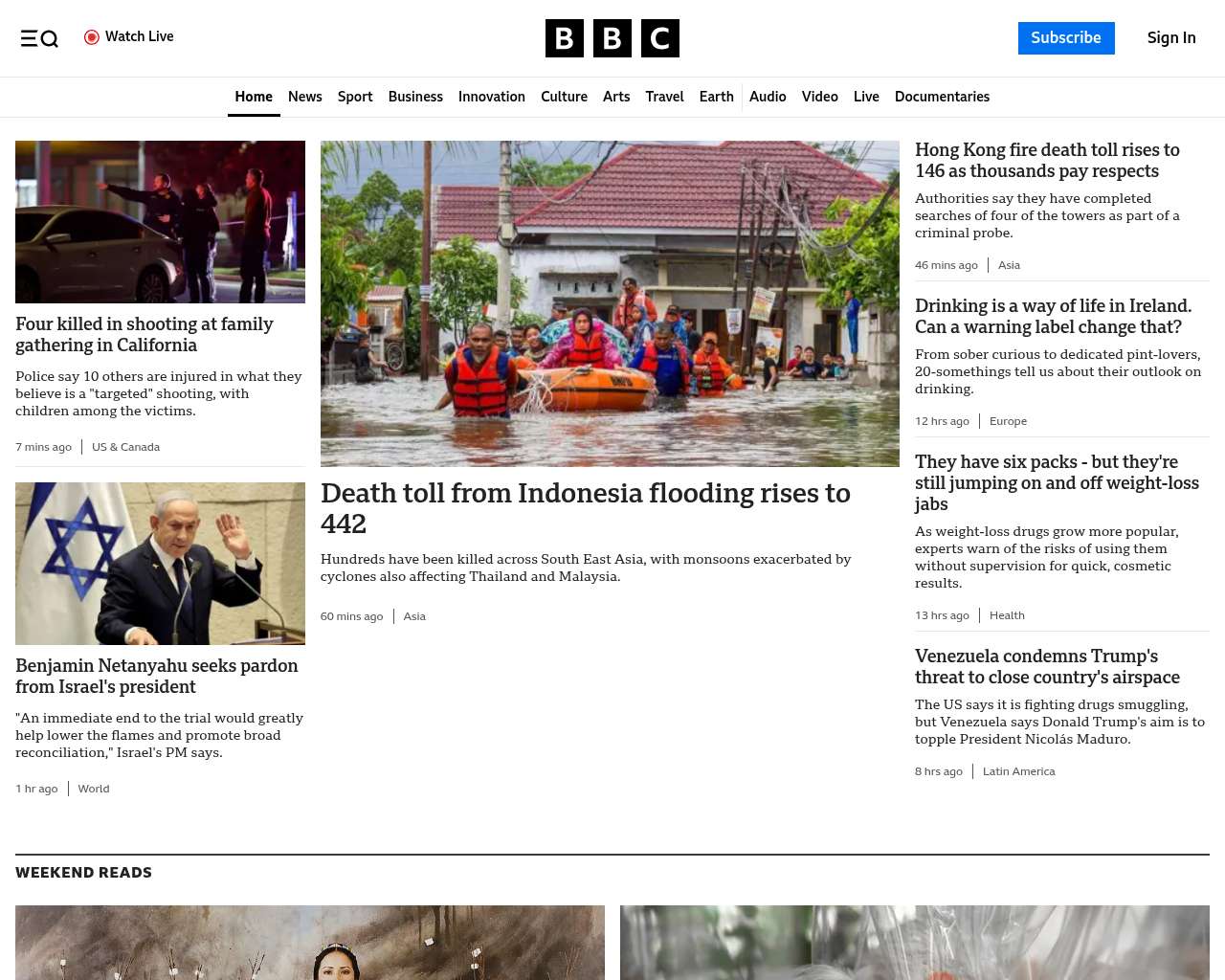Click the Indonesia flooding rescue image
The width and height of the screenshot is (1225, 980).
pyautogui.click(x=610, y=303)
